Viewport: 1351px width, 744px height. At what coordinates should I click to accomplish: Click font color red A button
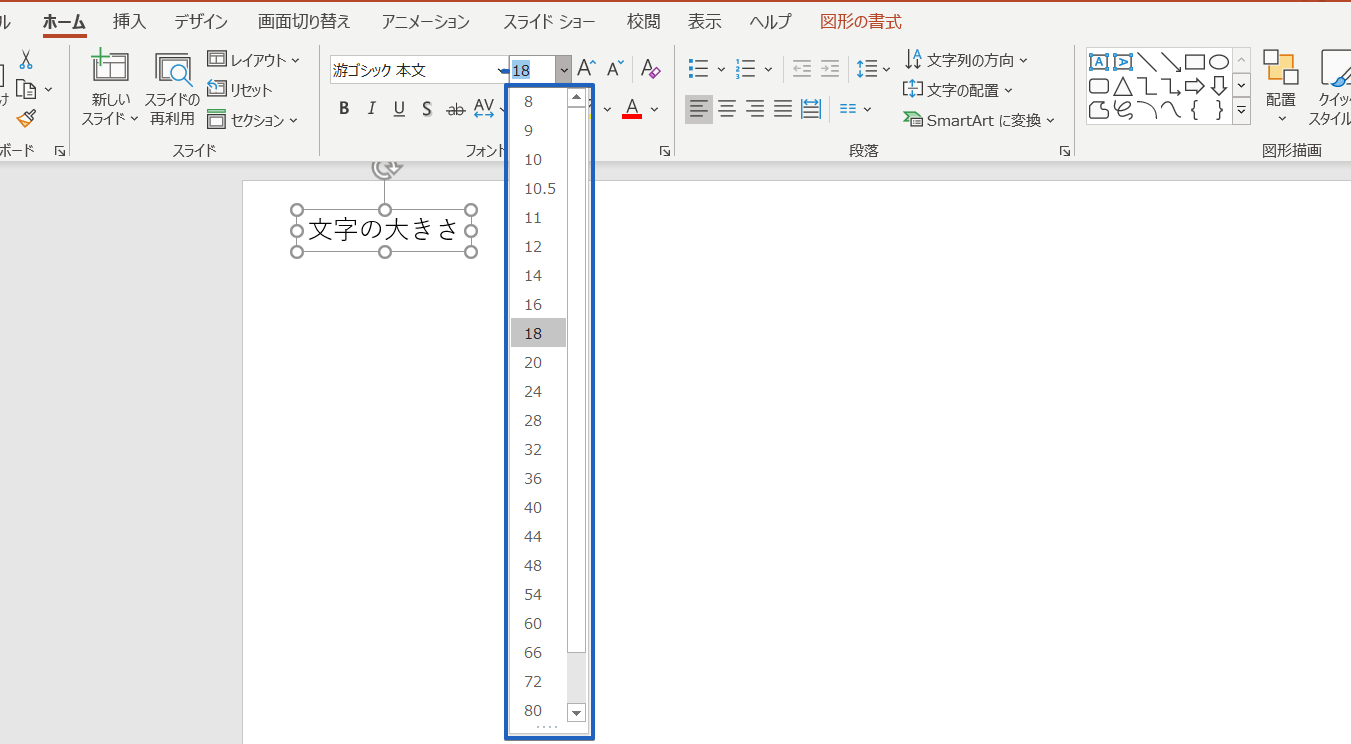click(x=632, y=109)
